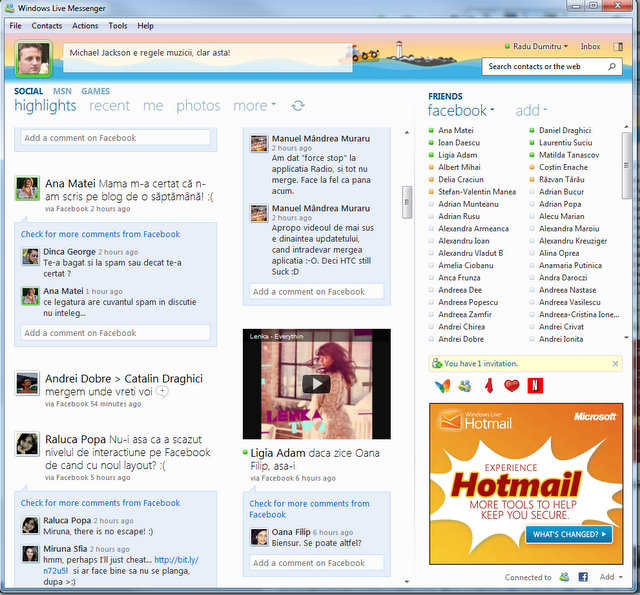Click the feed scrollbar thumb
Viewport: 640px width, 595px height.
click(407, 202)
